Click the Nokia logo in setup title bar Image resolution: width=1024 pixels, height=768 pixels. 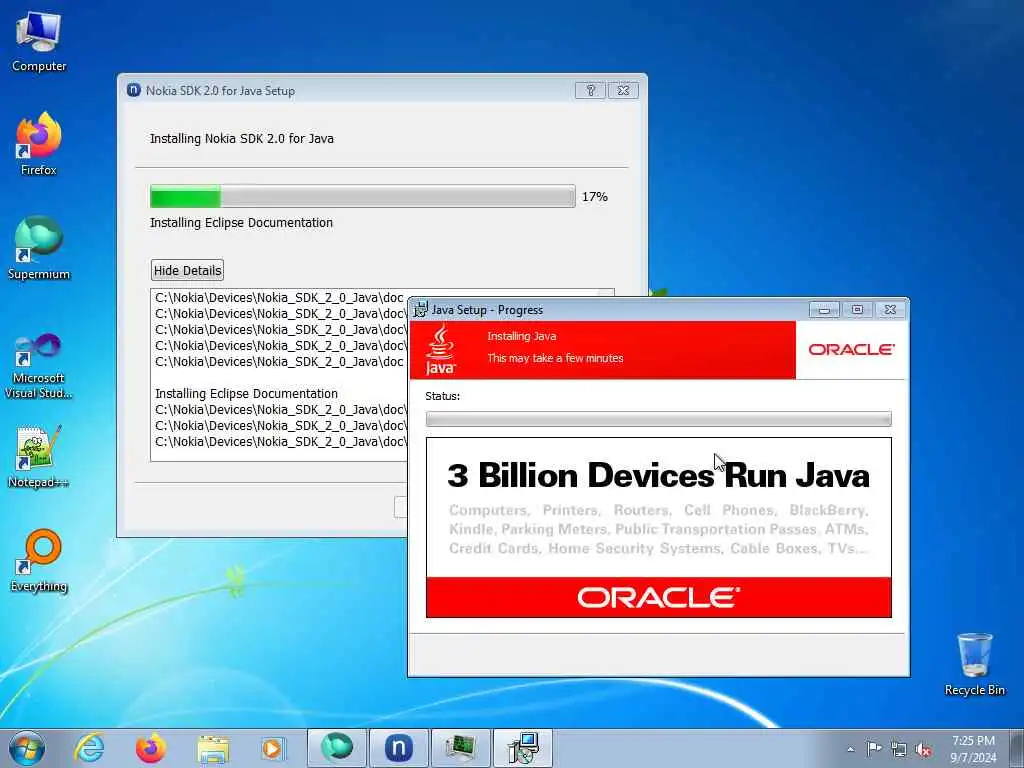[134, 90]
